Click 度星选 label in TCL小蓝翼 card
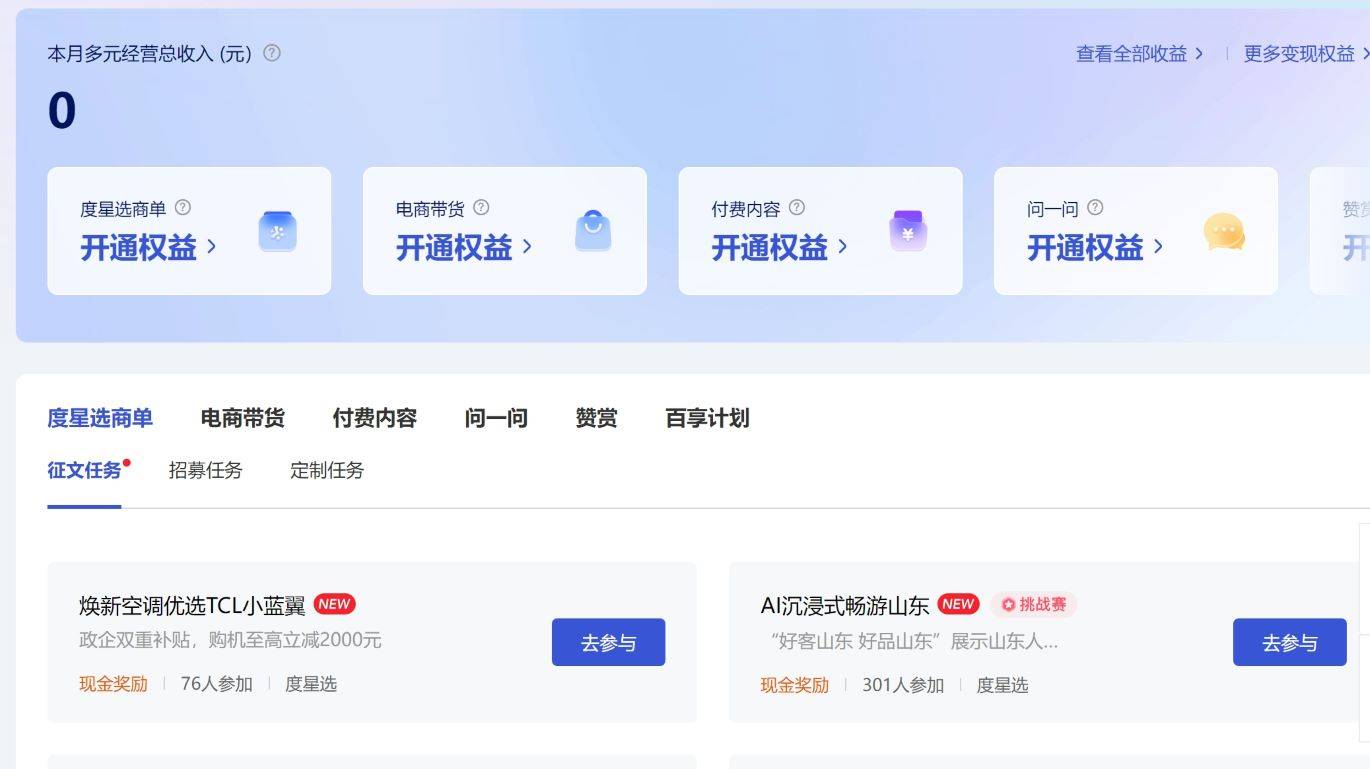 tap(311, 684)
